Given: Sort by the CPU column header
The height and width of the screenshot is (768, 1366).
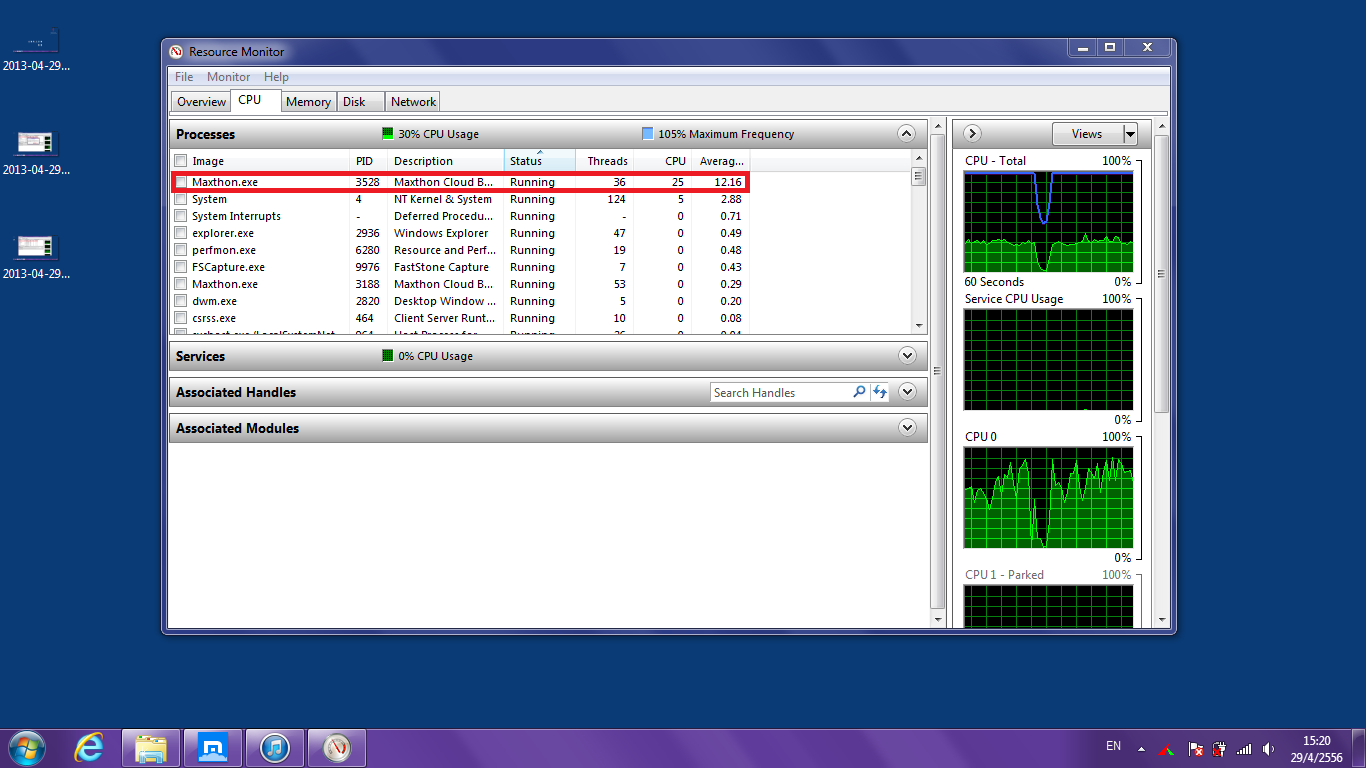Looking at the screenshot, I should (663, 161).
